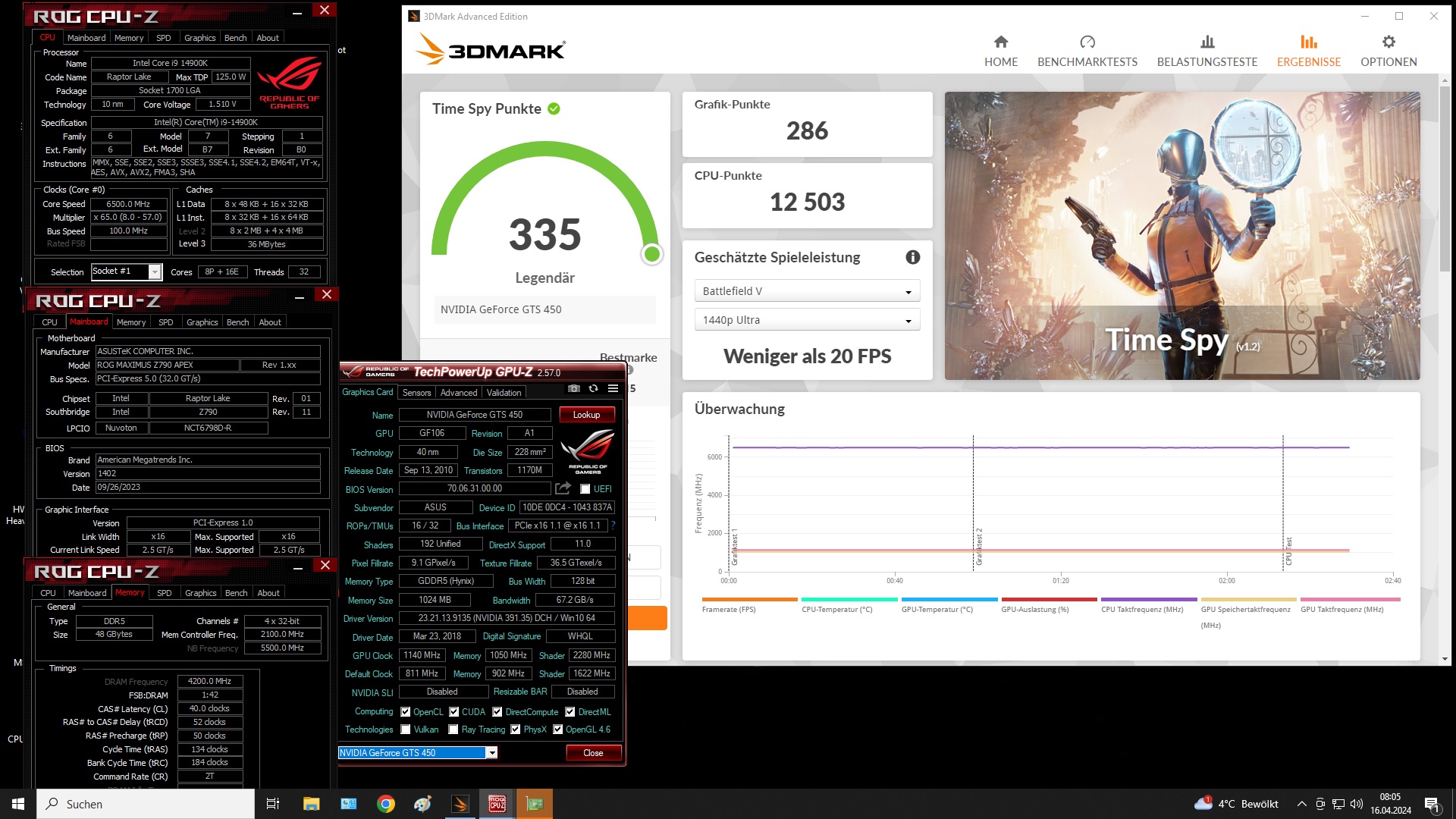Viewport: 1456px width, 819px height.
Task: Click the Suchen taskbar search box
Action: [146, 804]
